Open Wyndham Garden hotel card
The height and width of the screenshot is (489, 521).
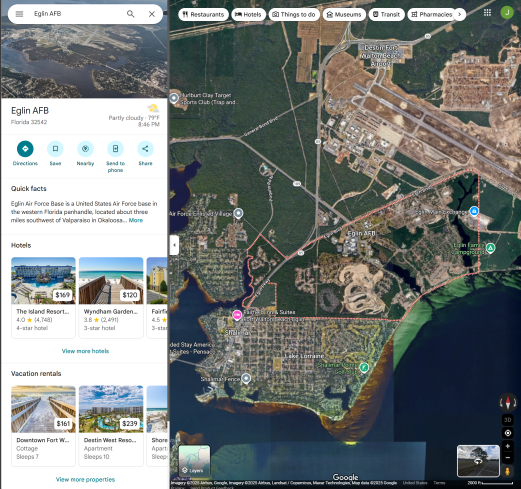[x=111, y=297]
